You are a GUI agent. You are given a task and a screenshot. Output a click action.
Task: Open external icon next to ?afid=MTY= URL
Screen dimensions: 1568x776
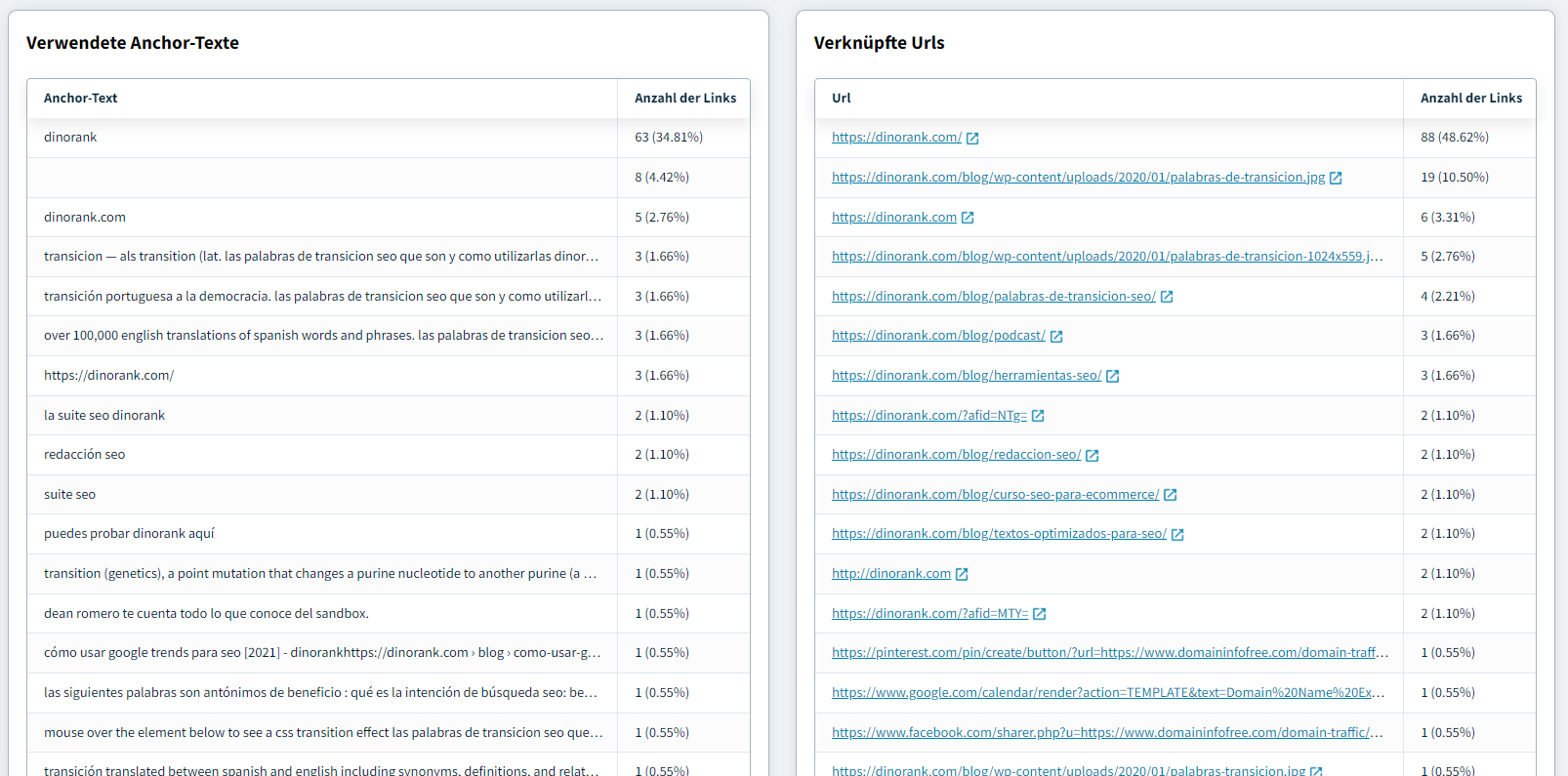tap(1039, 614)
